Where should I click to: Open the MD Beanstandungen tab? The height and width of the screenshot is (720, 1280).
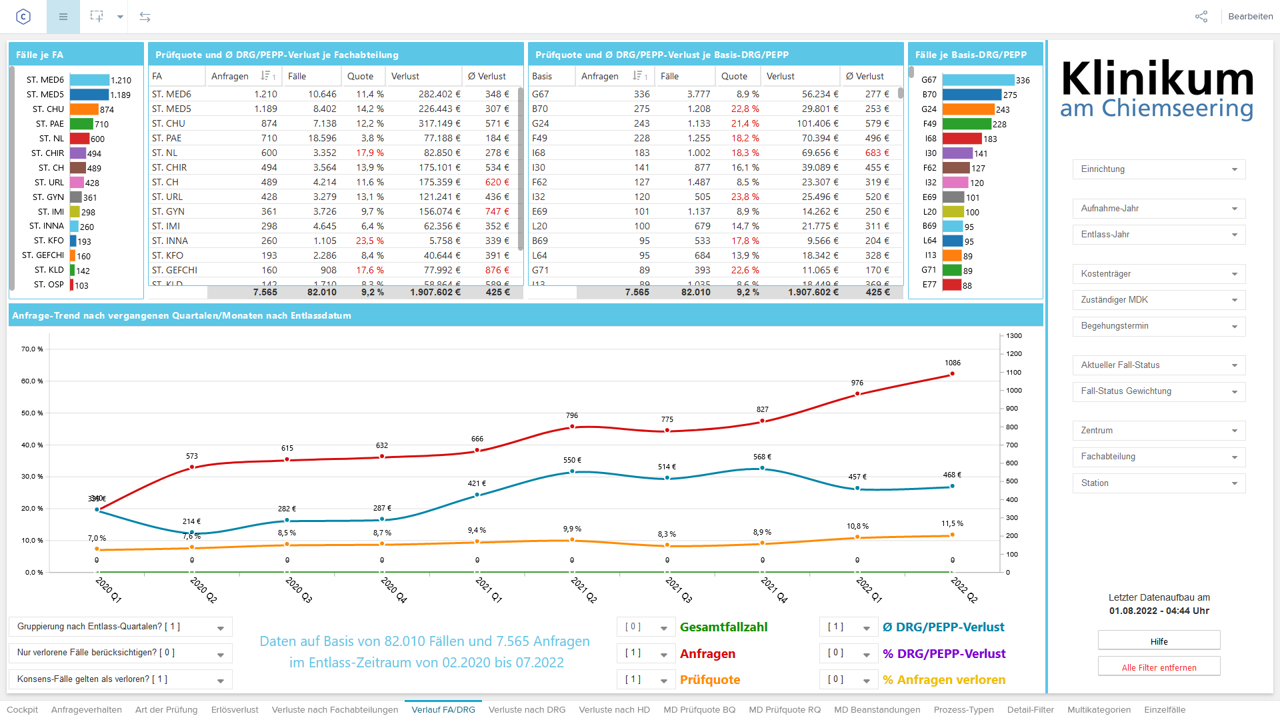(877, 710)
